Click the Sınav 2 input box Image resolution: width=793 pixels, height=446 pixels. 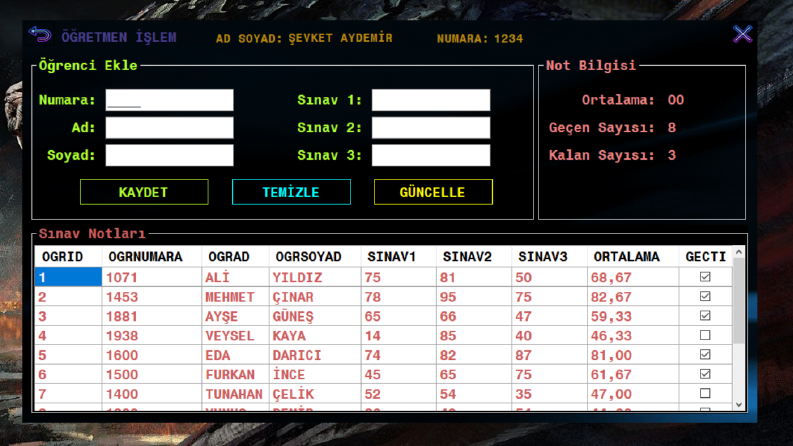[431, 127]
